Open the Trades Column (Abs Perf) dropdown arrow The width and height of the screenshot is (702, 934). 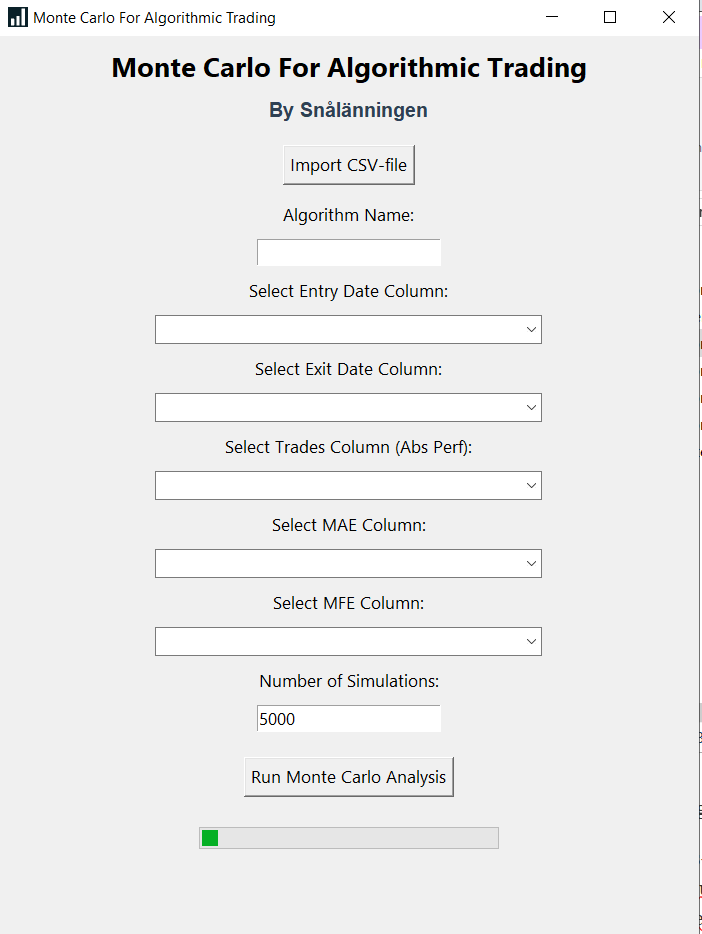[531, 485]
